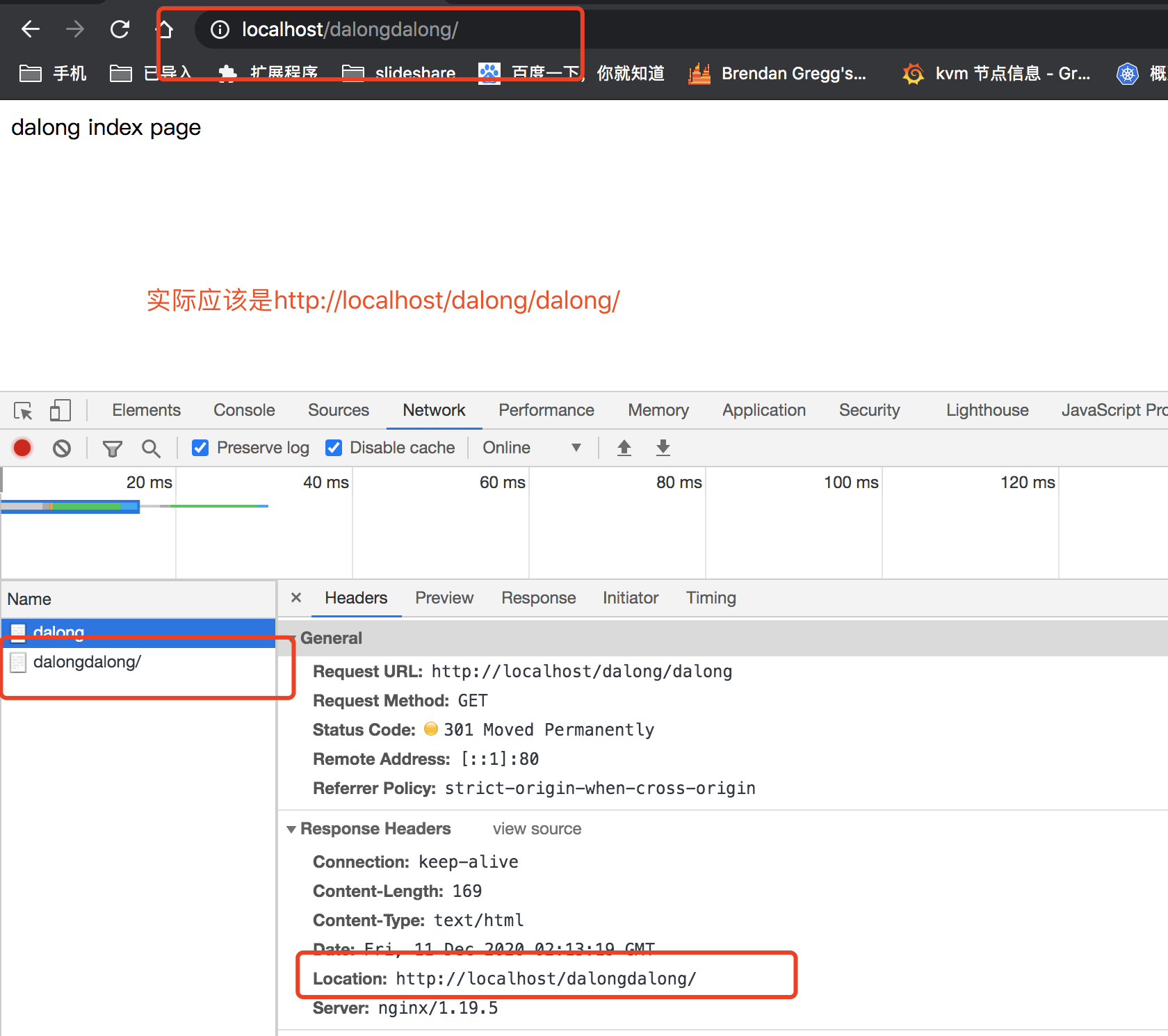Click the Server nginx/1.19.5 value
This screenshot has height=1036, width=1168.
438,1008
